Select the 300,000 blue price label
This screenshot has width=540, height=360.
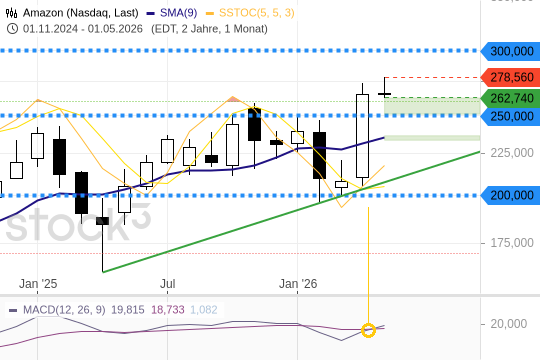coord(511,51)
